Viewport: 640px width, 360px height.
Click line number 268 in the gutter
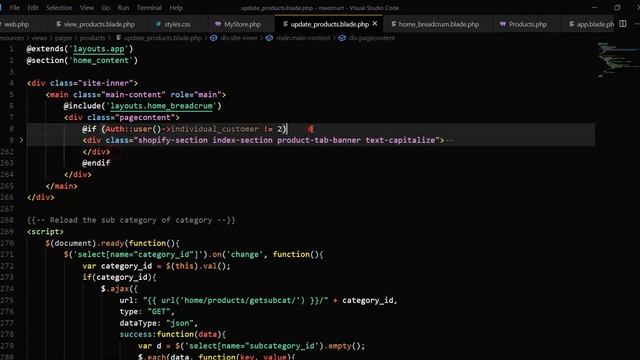point(8,220)
